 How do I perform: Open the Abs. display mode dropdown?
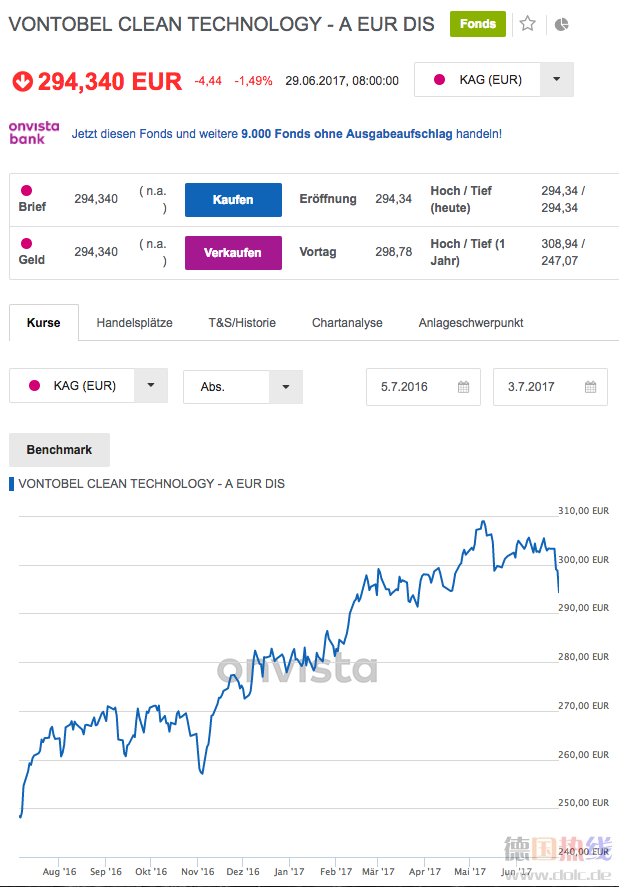286,387
